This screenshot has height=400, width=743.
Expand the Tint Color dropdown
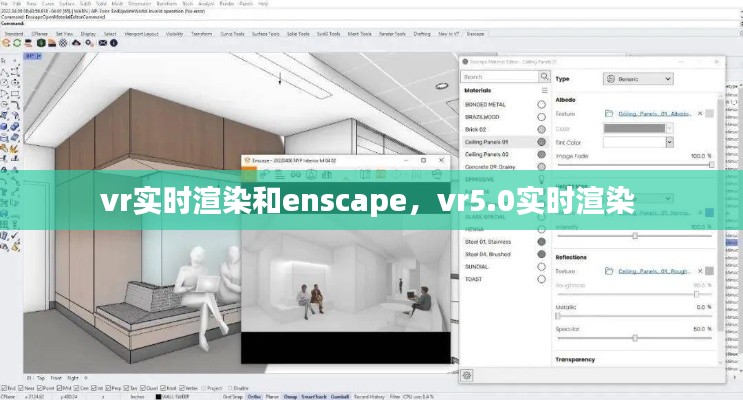coord(669,142)
